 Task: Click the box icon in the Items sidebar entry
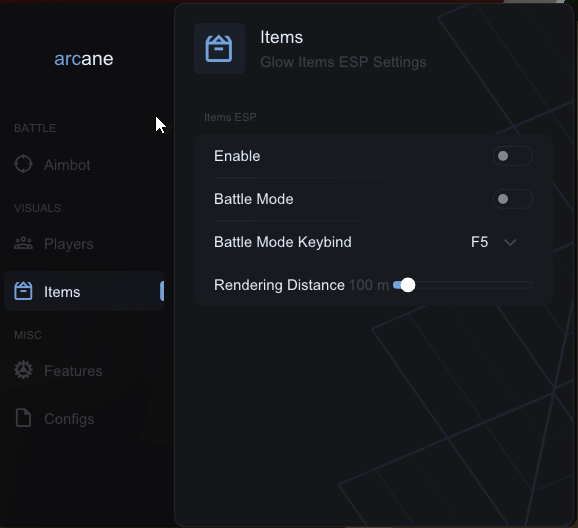[x=23, y=291]
